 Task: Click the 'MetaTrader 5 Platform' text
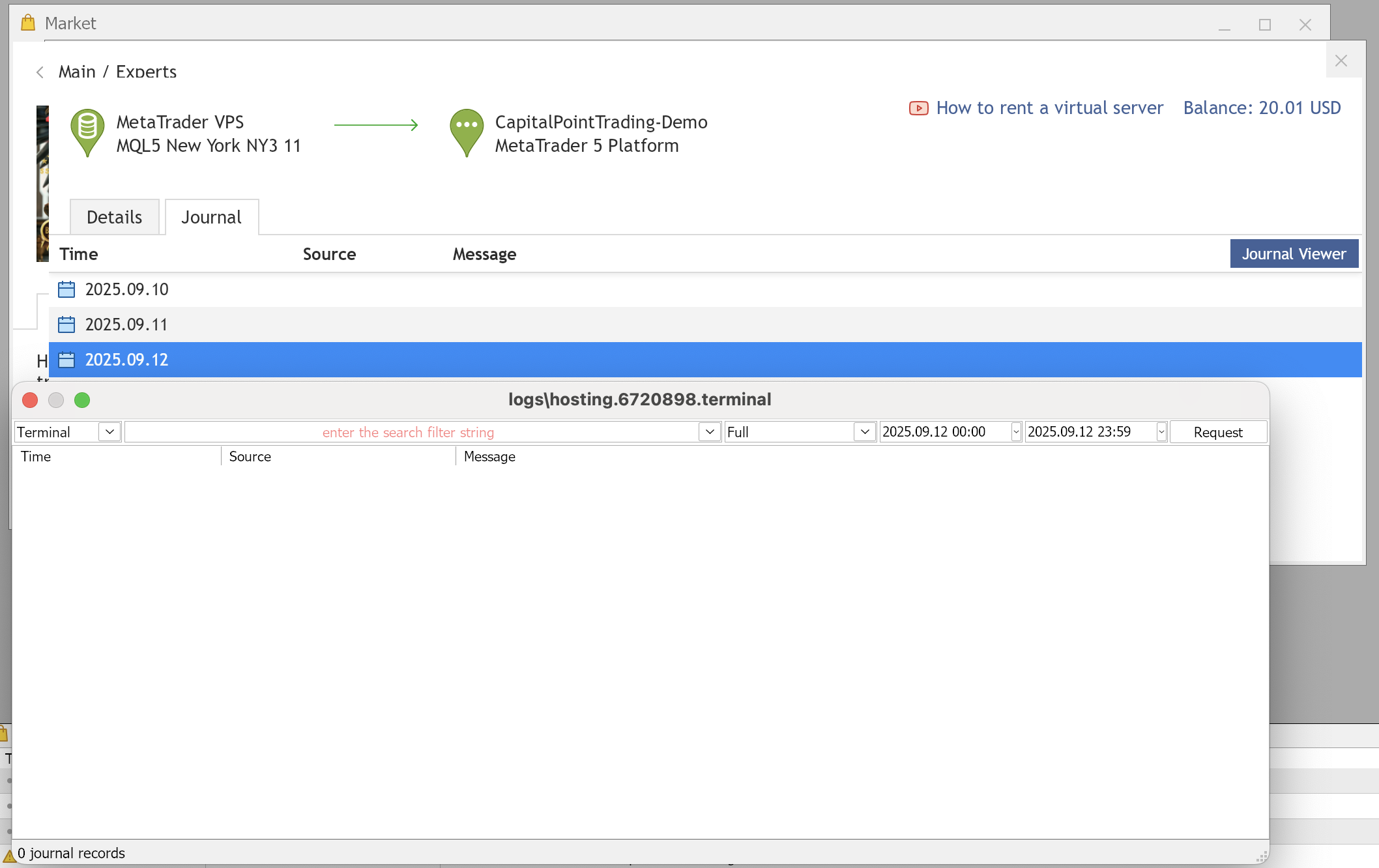pyautogui.click(x=587, y=145)
